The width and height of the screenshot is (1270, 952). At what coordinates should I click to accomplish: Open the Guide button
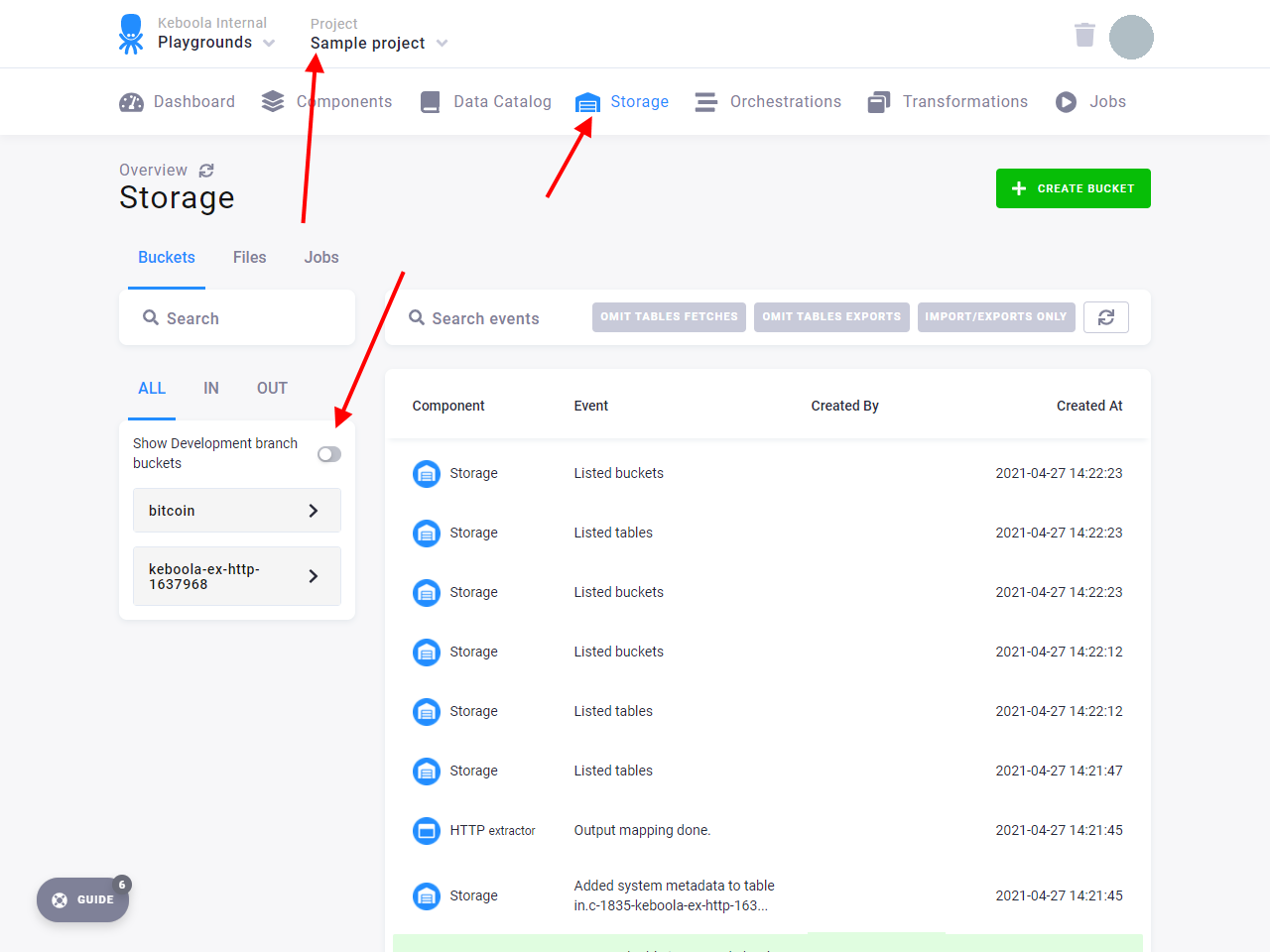point(83,900)
